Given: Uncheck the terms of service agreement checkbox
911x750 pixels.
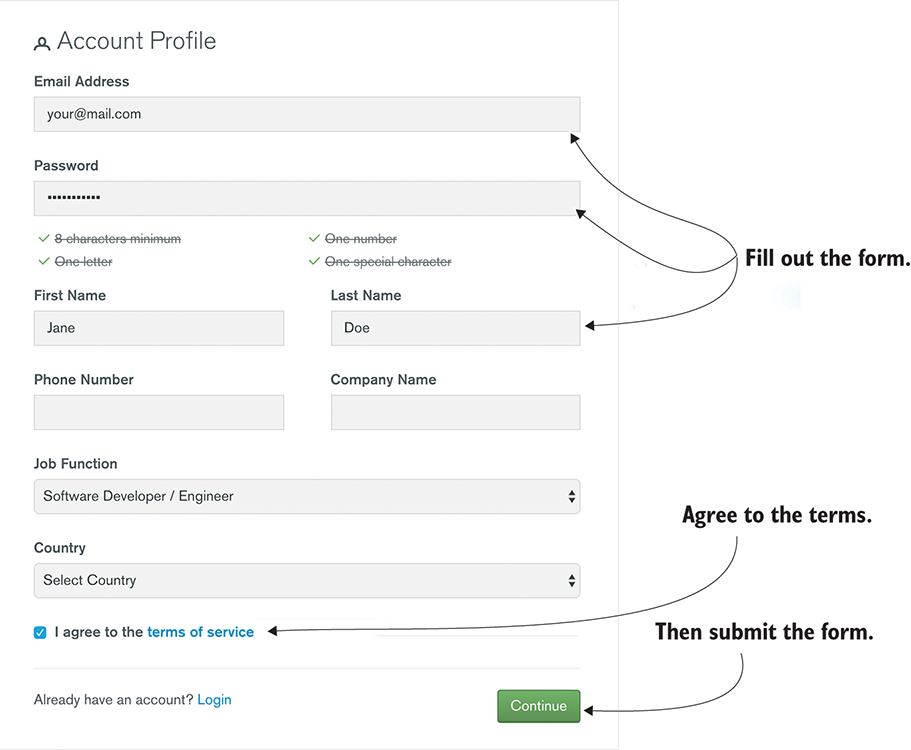Looking at the screenshot, I should [x=40, y=632].
